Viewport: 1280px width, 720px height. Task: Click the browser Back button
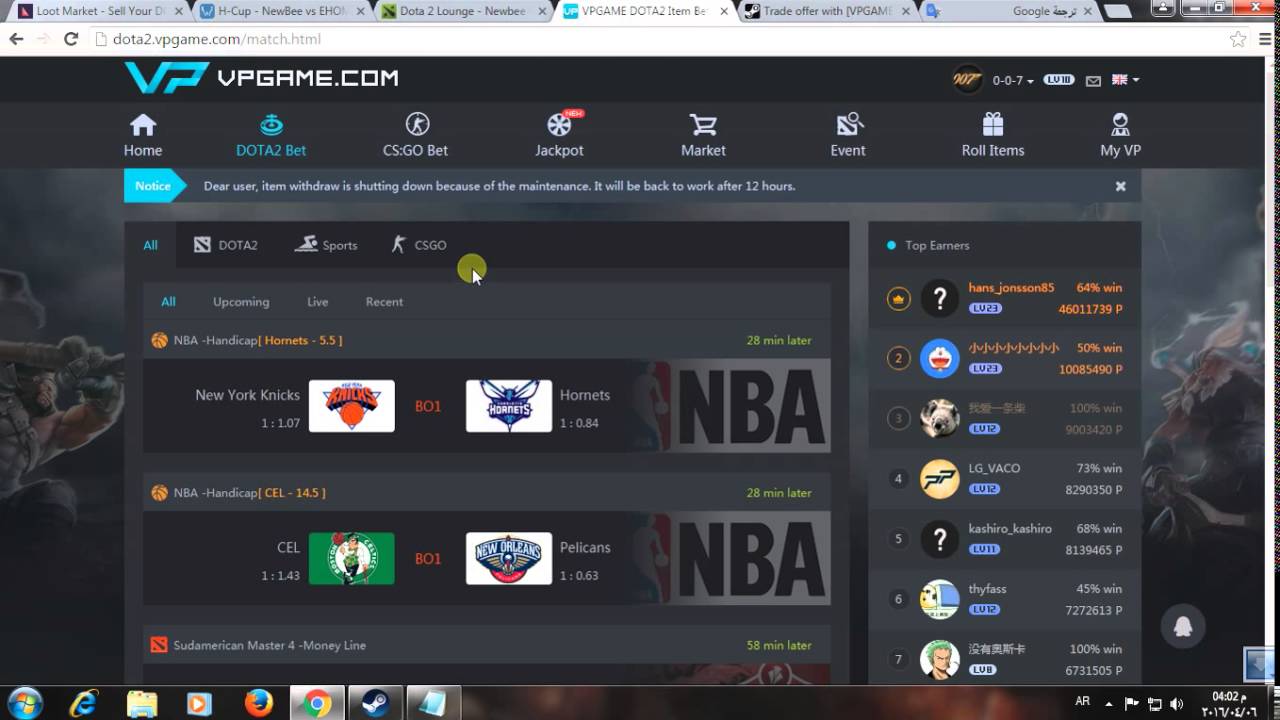point(16,39)
